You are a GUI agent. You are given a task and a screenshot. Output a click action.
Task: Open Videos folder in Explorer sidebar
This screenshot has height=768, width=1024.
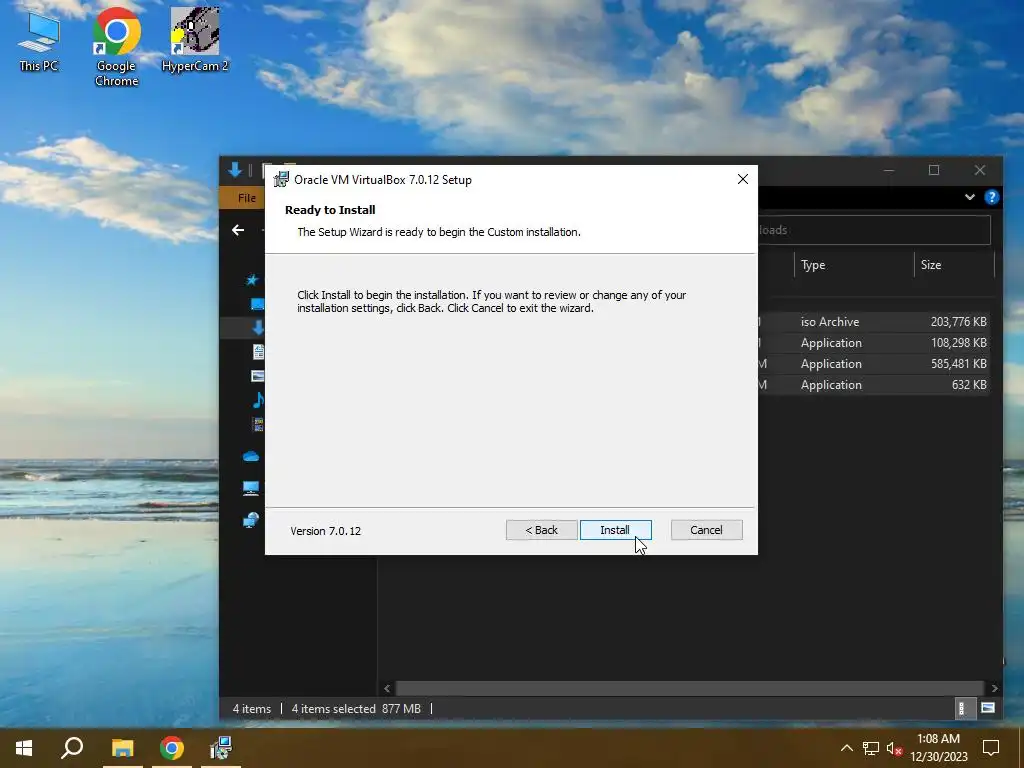258,424
